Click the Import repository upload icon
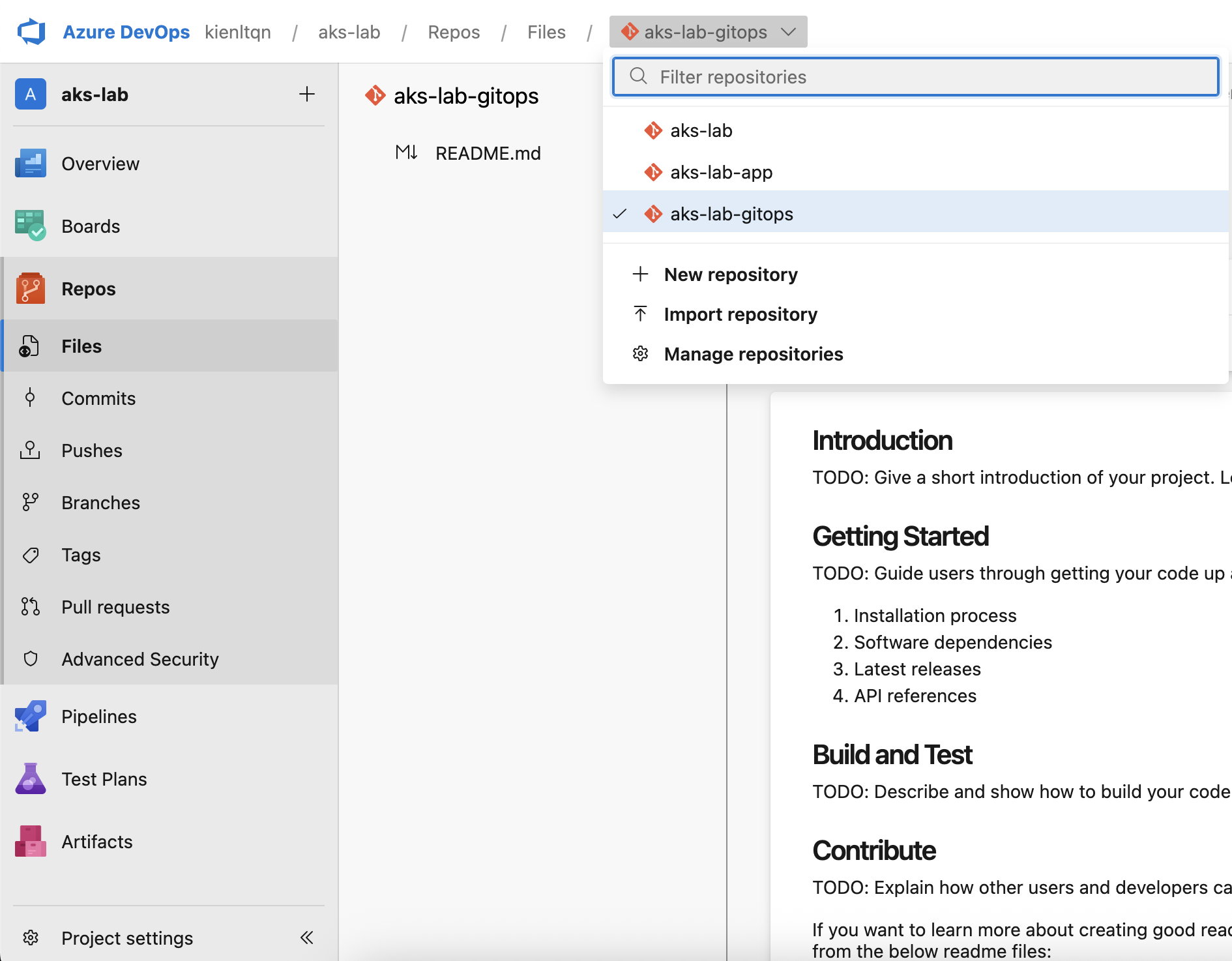 (x=641, y=314)
